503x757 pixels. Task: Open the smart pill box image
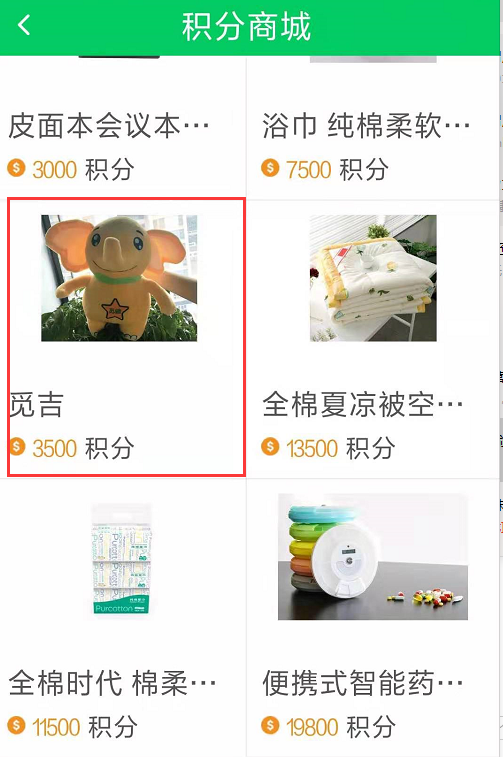point(373,557)
